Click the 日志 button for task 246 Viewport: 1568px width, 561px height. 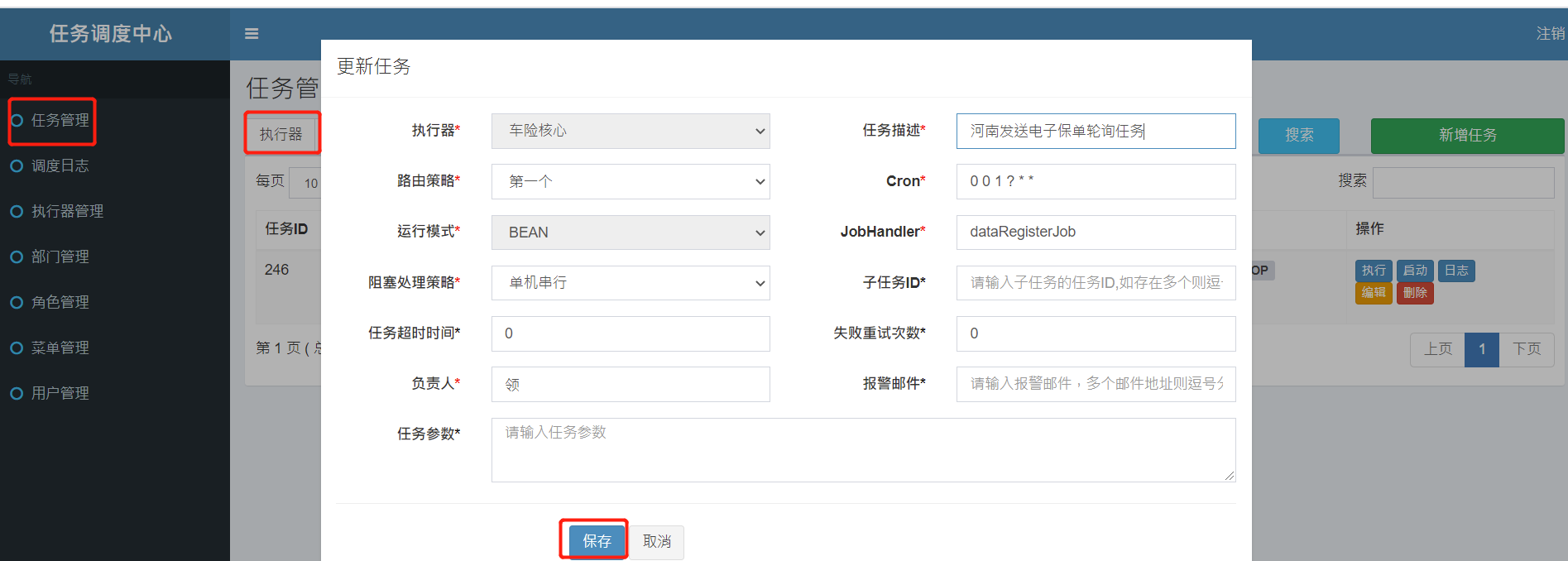coord(1456,271)
